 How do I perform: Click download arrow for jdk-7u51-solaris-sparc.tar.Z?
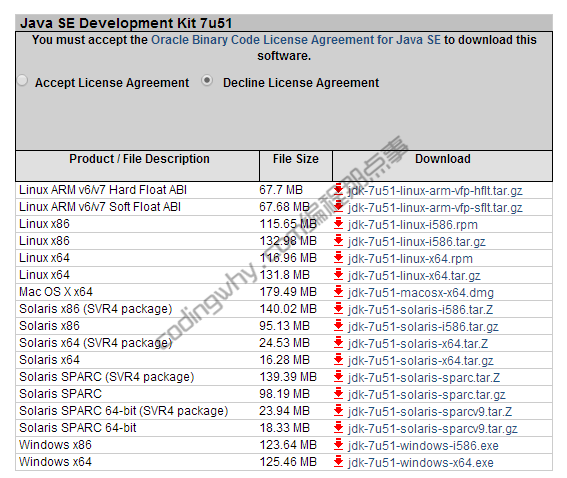(338, 376)
